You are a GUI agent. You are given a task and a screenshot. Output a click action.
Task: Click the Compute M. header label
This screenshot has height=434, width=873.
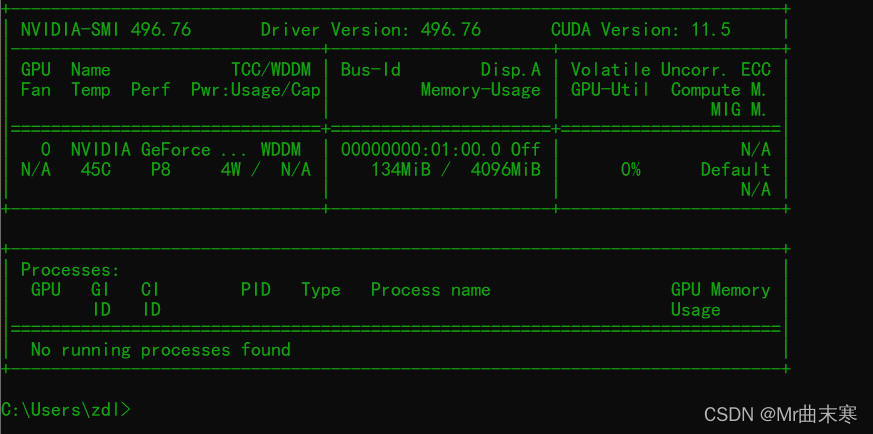[x=719, y=90]
